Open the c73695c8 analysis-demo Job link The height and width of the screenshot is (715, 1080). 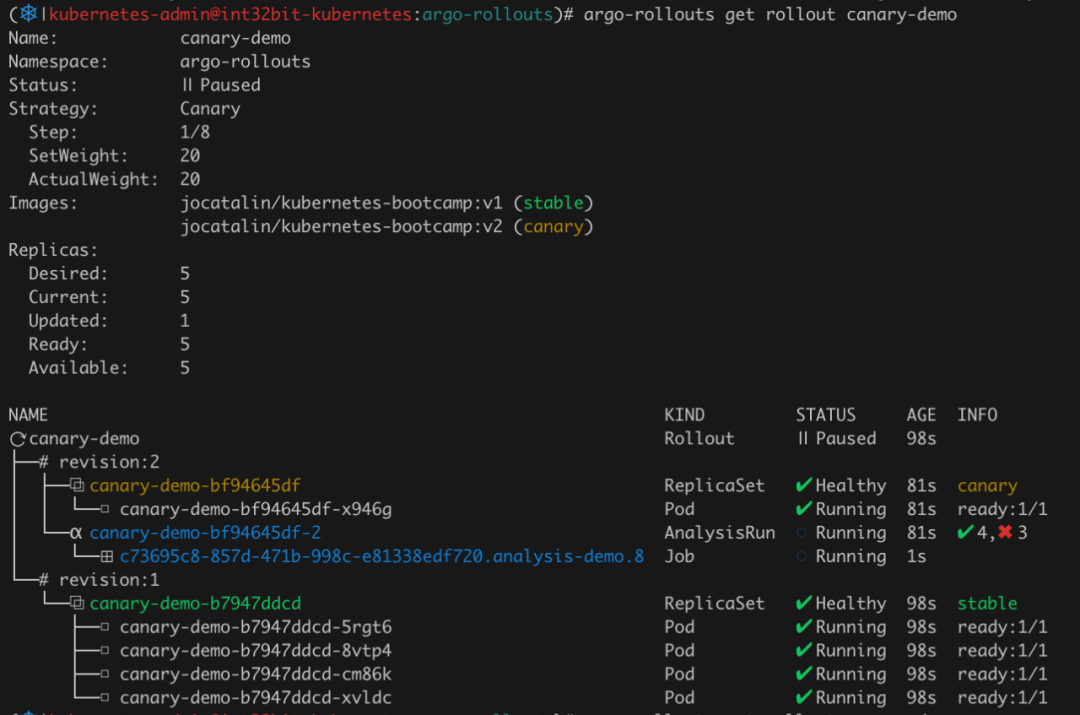[381, 557]
